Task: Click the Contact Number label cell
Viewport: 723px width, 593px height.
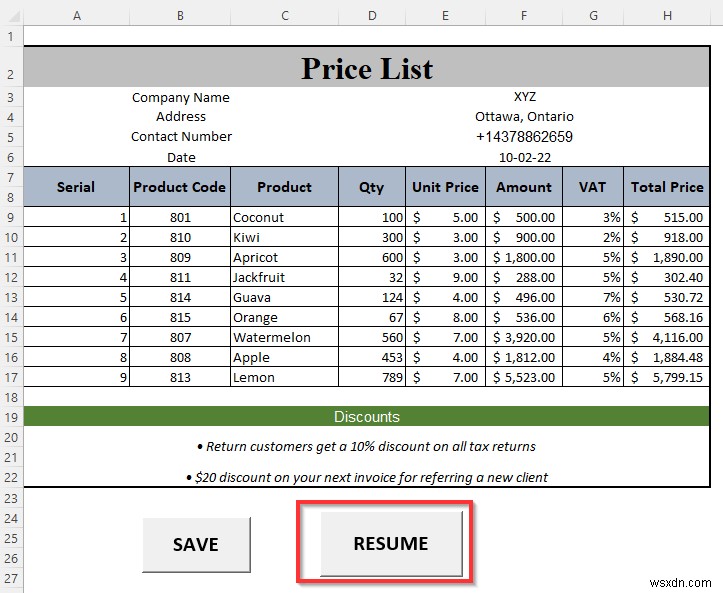Action: coord(181,136)
